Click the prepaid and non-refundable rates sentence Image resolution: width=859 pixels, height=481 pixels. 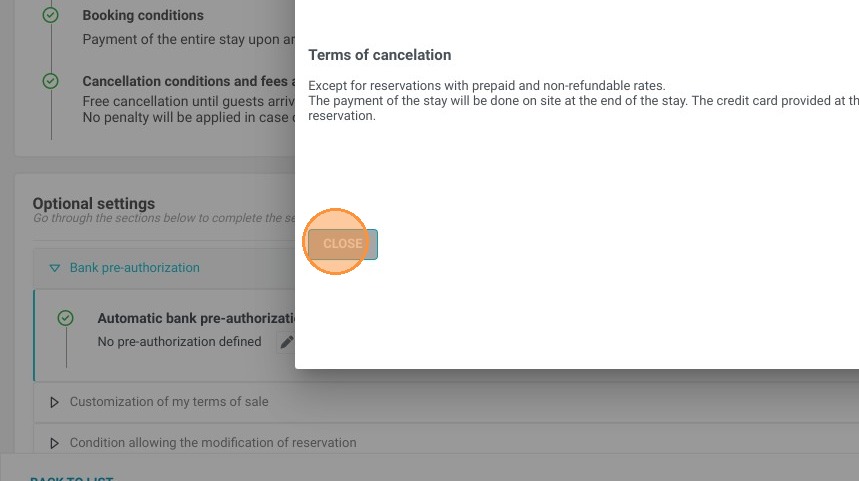pyautogui.click(x=486, y=85)
